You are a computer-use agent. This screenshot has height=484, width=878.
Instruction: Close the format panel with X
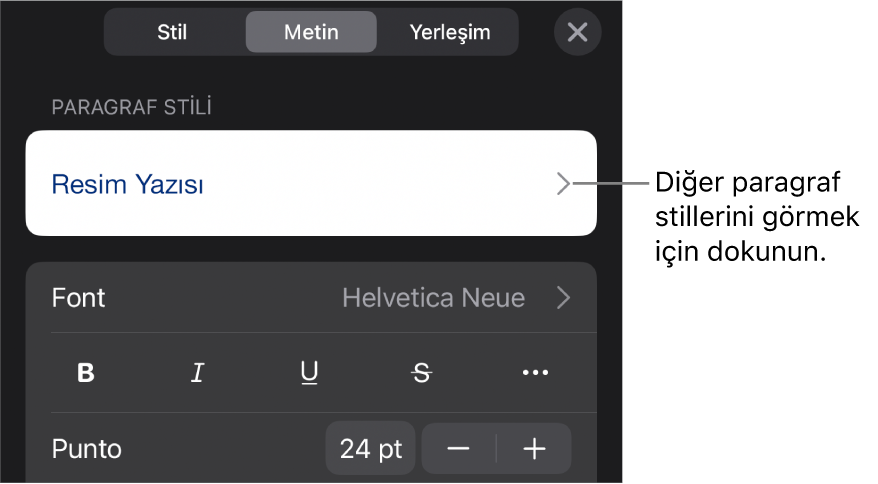(x=578, y=32)
